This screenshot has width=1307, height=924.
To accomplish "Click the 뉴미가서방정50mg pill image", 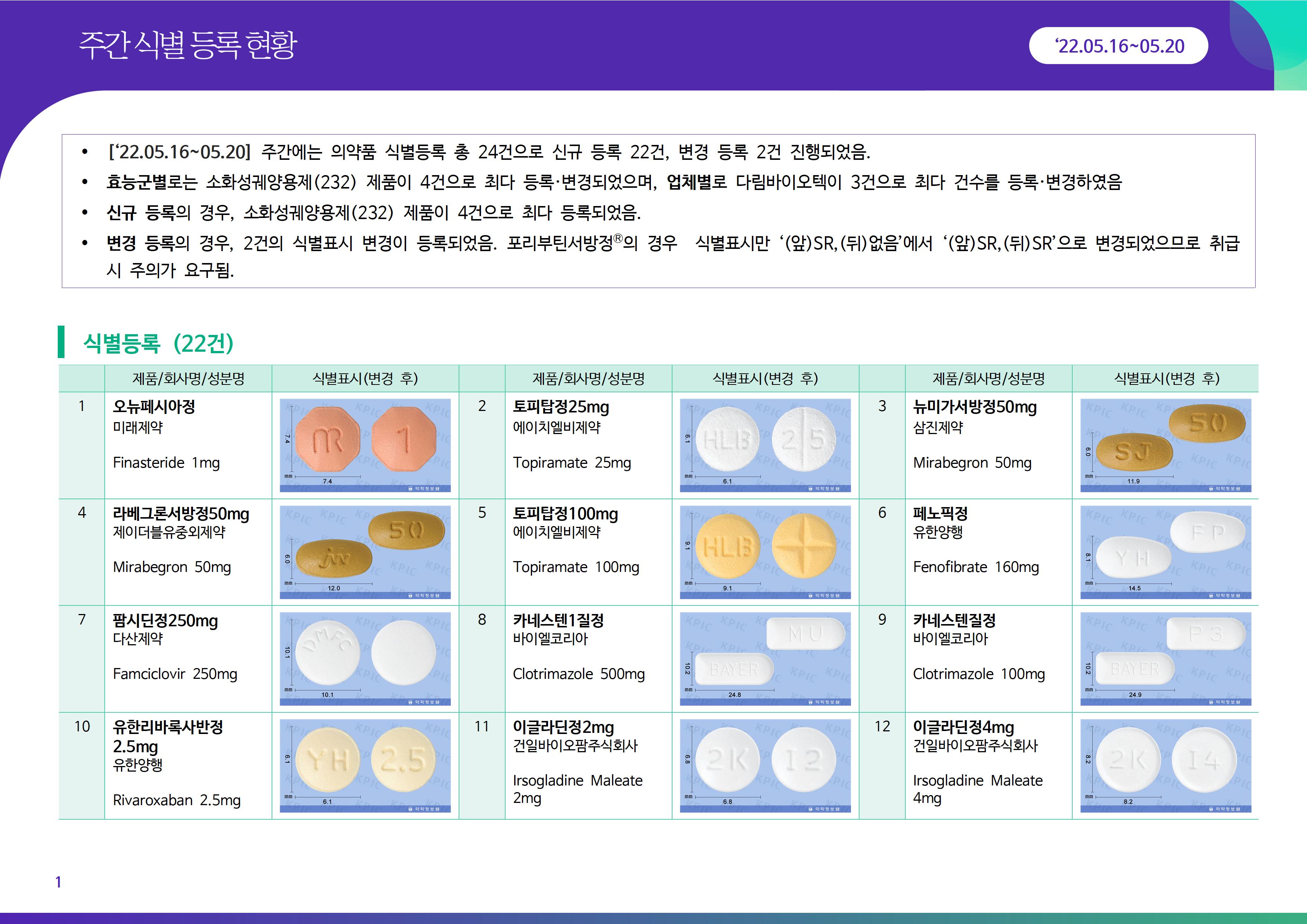I will (1165, 444).
